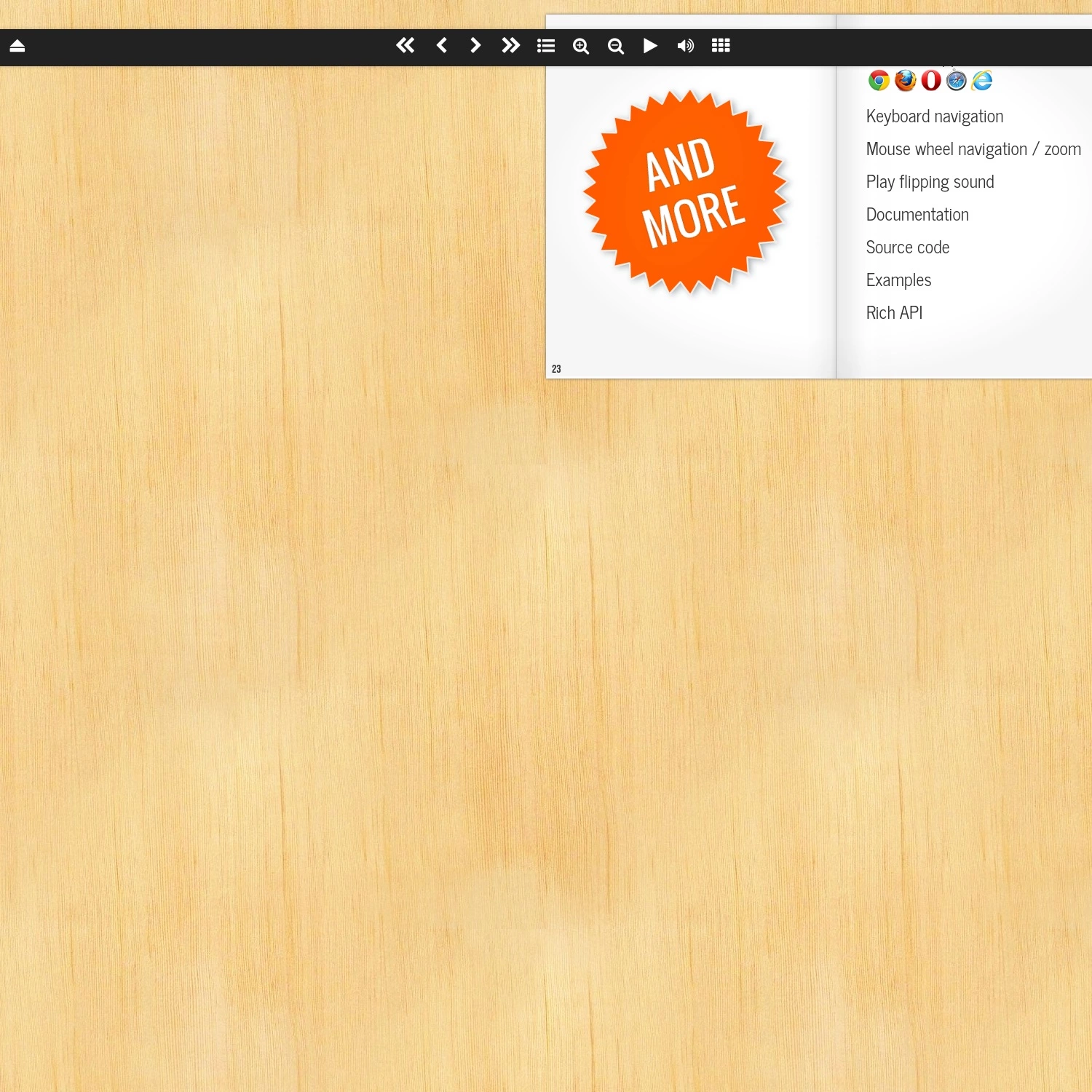Click the Firefox browser icon
The width and height of the screenshot is (1092, 1092).
905,81
